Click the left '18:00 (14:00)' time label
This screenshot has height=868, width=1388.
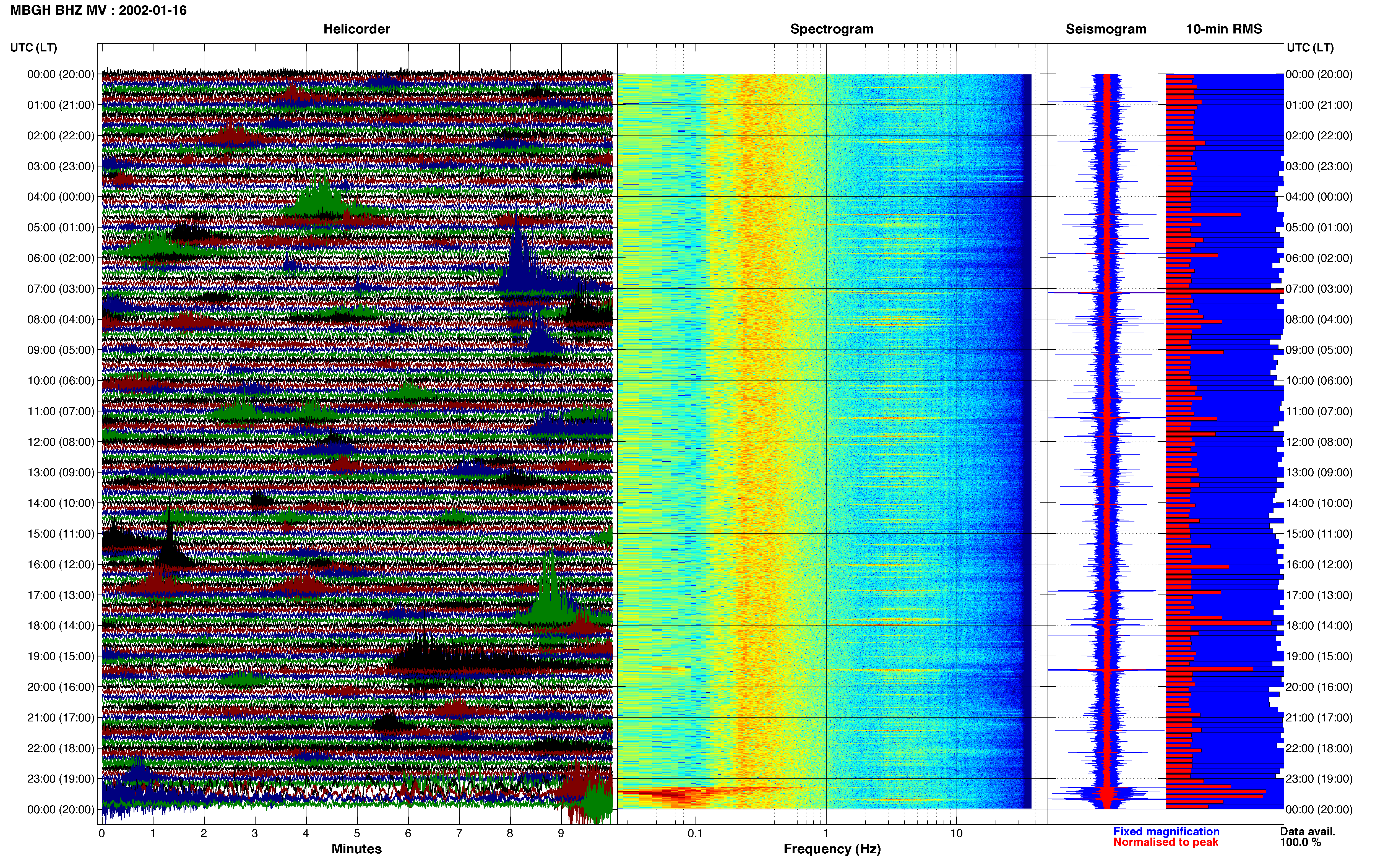[x=61, y=626]
